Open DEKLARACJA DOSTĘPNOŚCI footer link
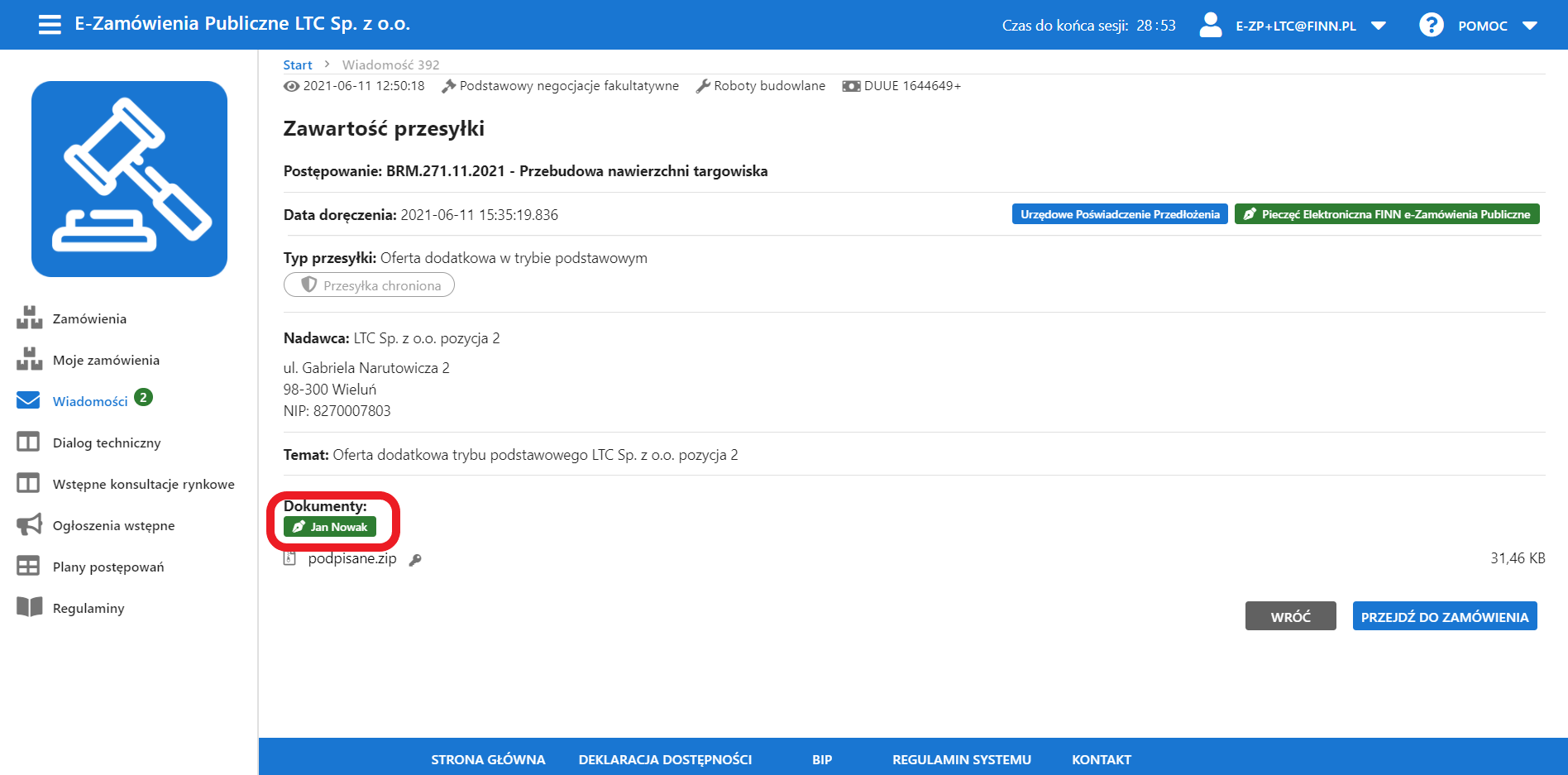The width and height of the screenshot is (1568, 775). click(666, 759)
